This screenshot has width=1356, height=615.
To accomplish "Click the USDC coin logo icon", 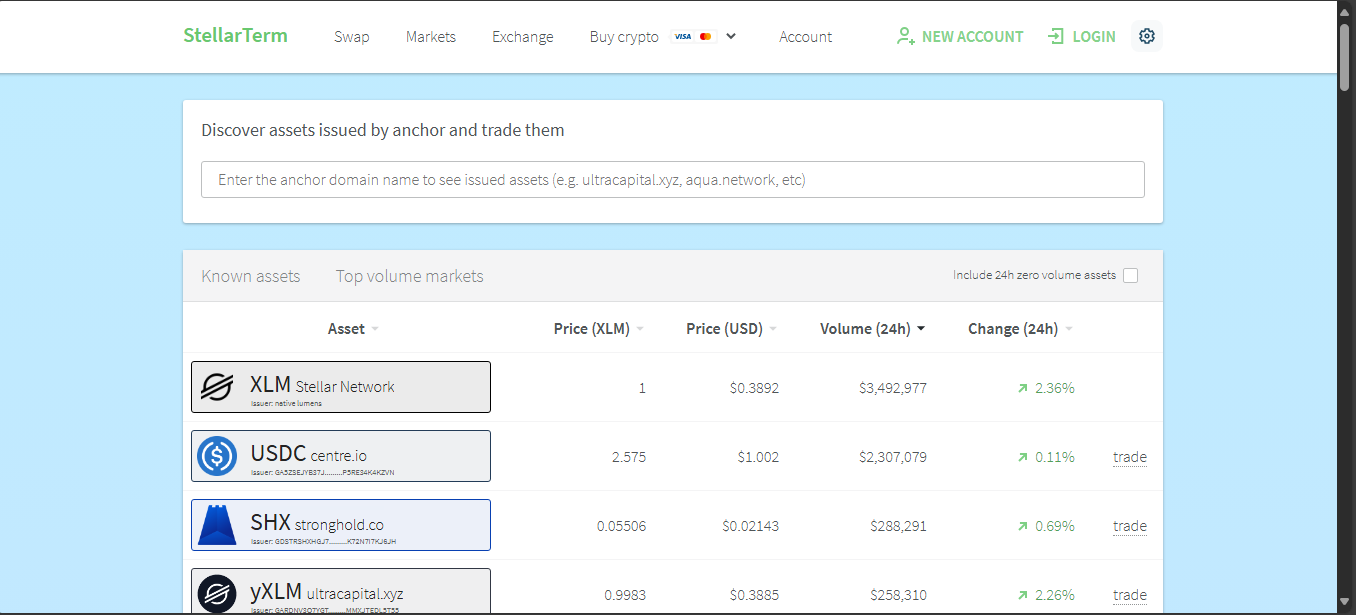I will pyautogui.click(x=217, y=456).
